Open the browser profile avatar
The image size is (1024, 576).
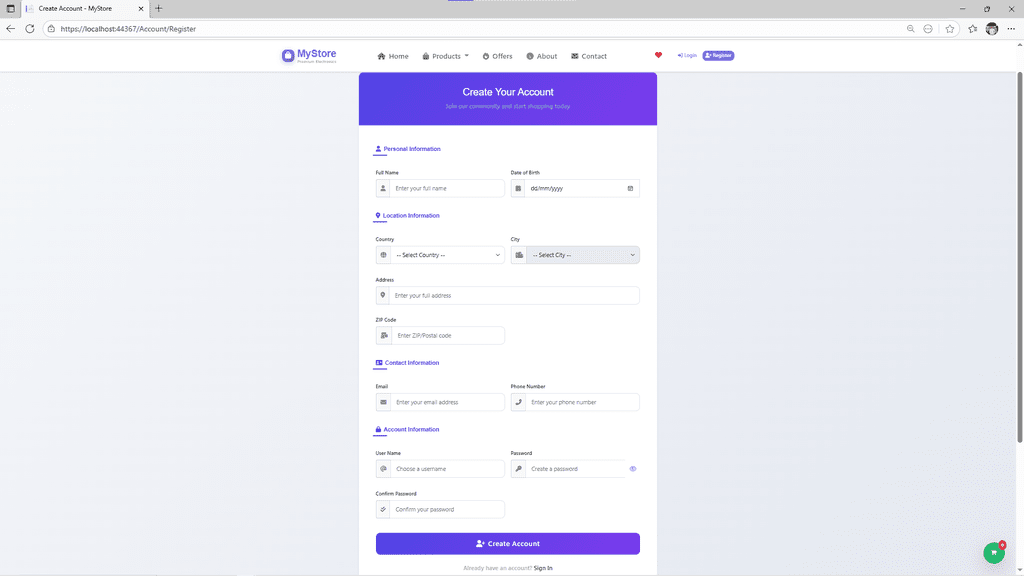coord(992,29)
